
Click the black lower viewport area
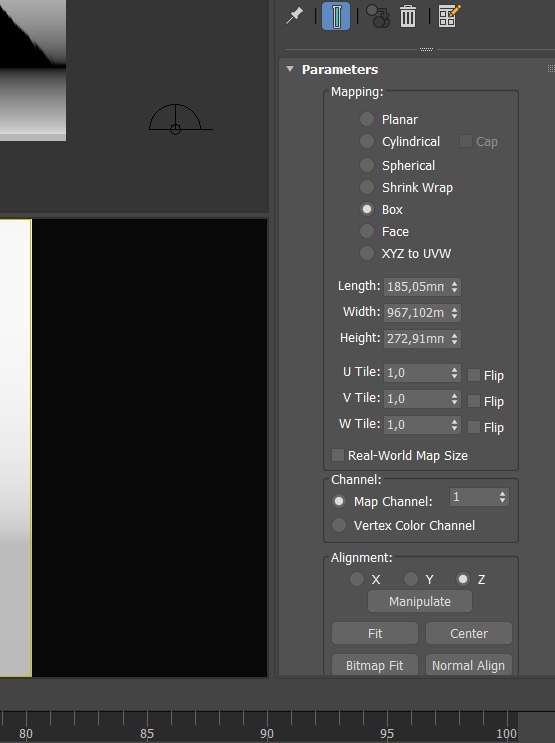tap(149, 448)
